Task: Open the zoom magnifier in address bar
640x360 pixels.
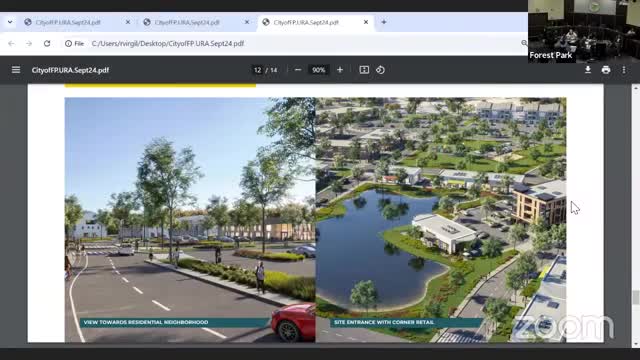Action: [x=524, y=43]
